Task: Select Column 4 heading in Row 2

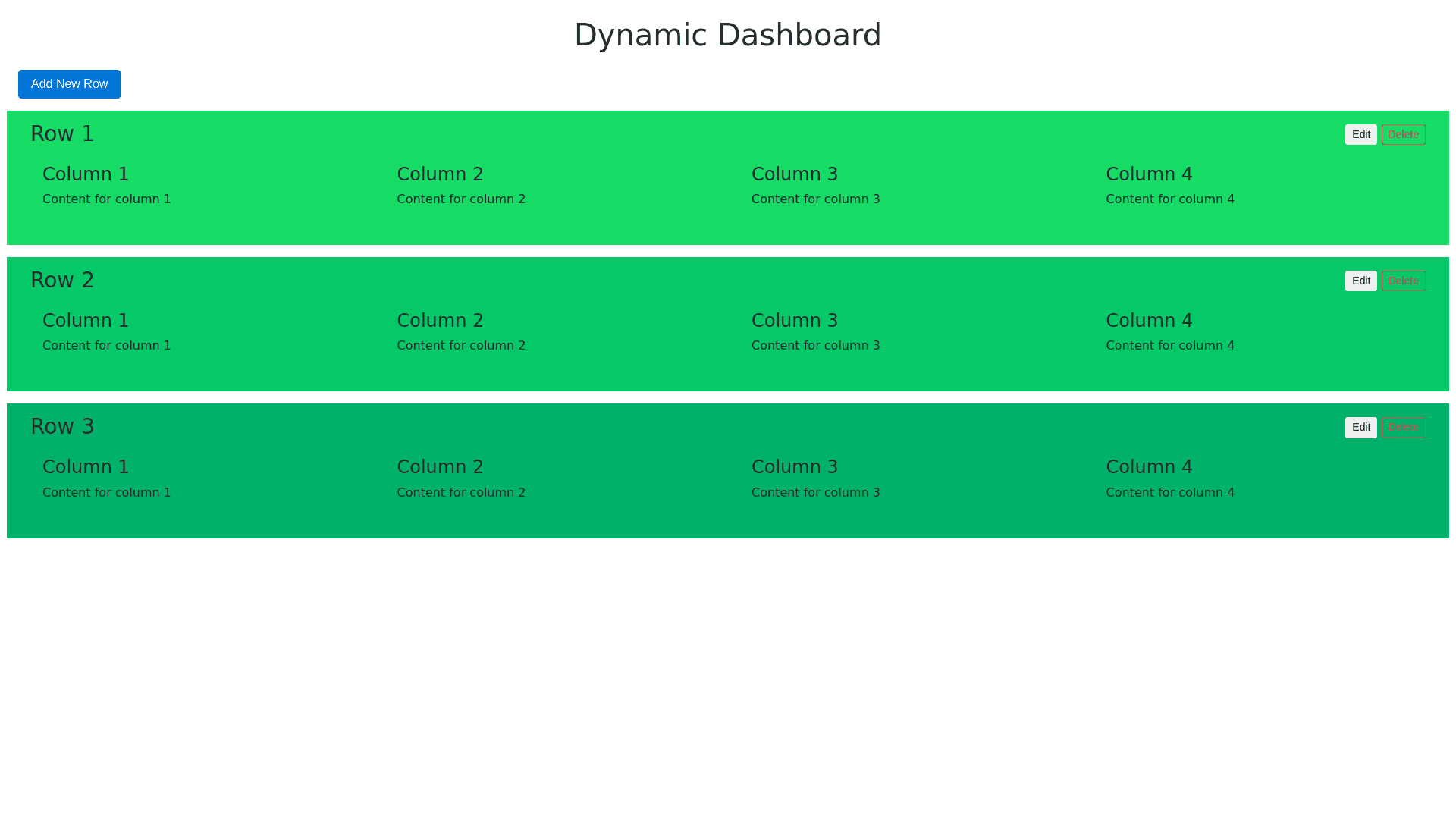Action: pyautogui.click(x=1149, y=321)
